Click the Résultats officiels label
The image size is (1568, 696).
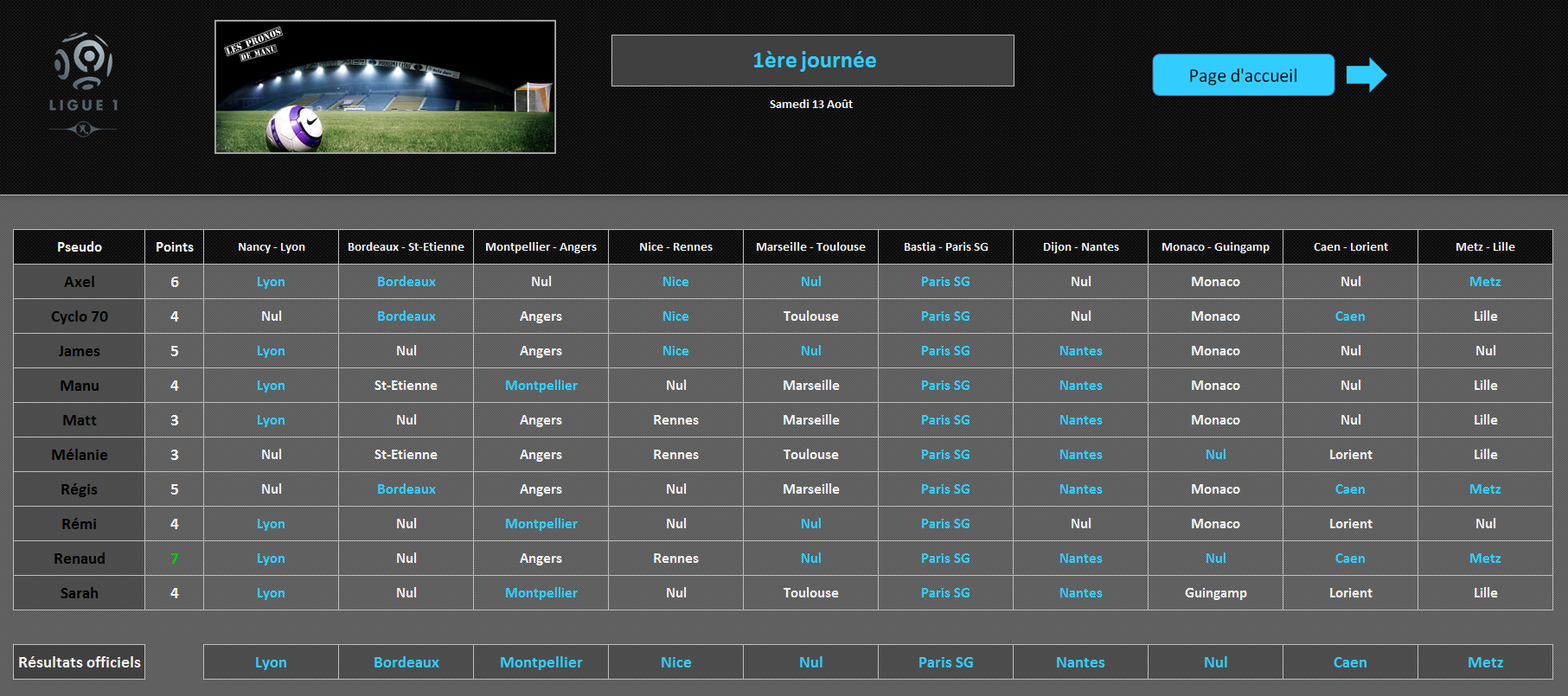pos(80,662)
